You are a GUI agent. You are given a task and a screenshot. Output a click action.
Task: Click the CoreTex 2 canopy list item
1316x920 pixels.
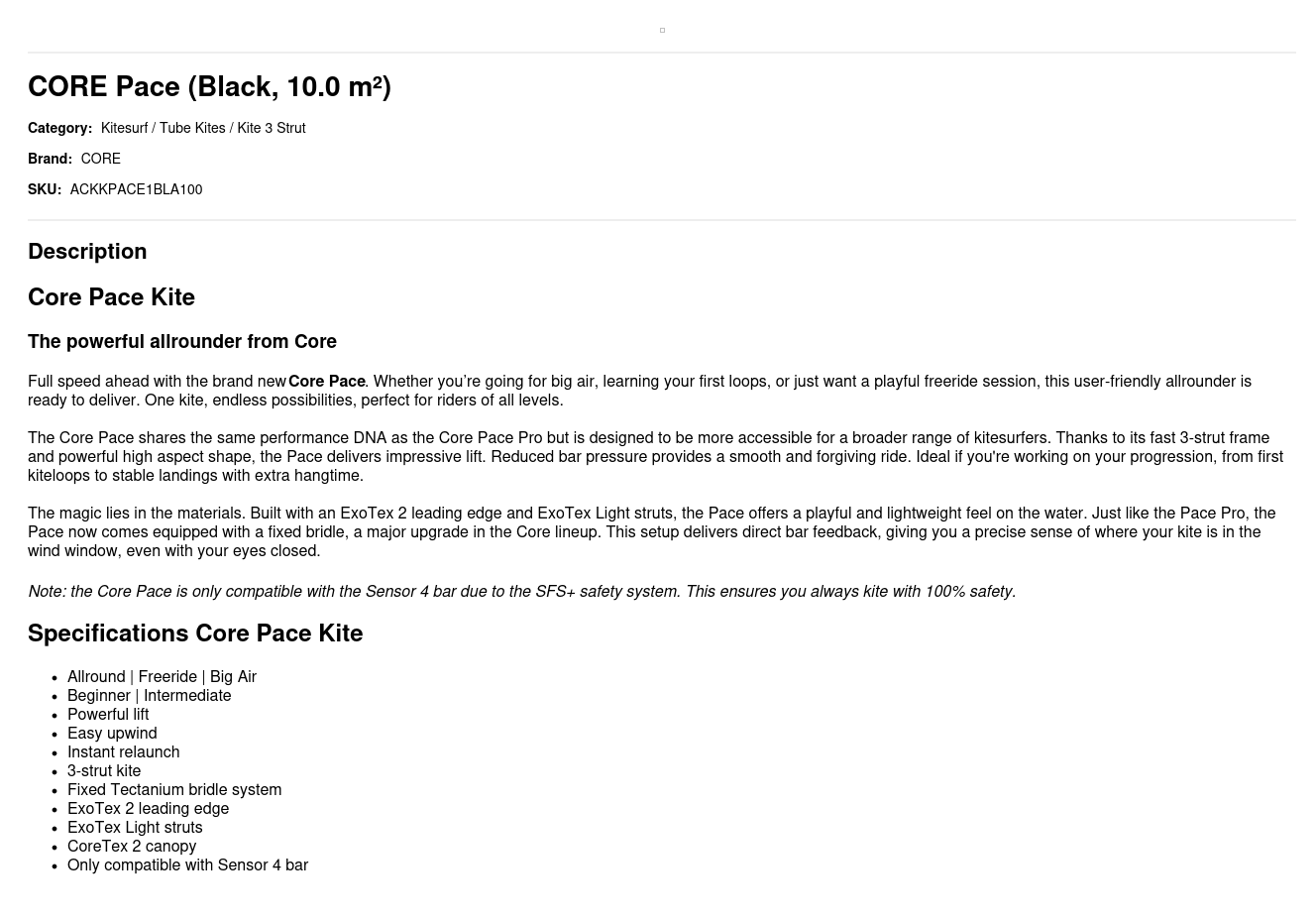click(x=132, y=847)
